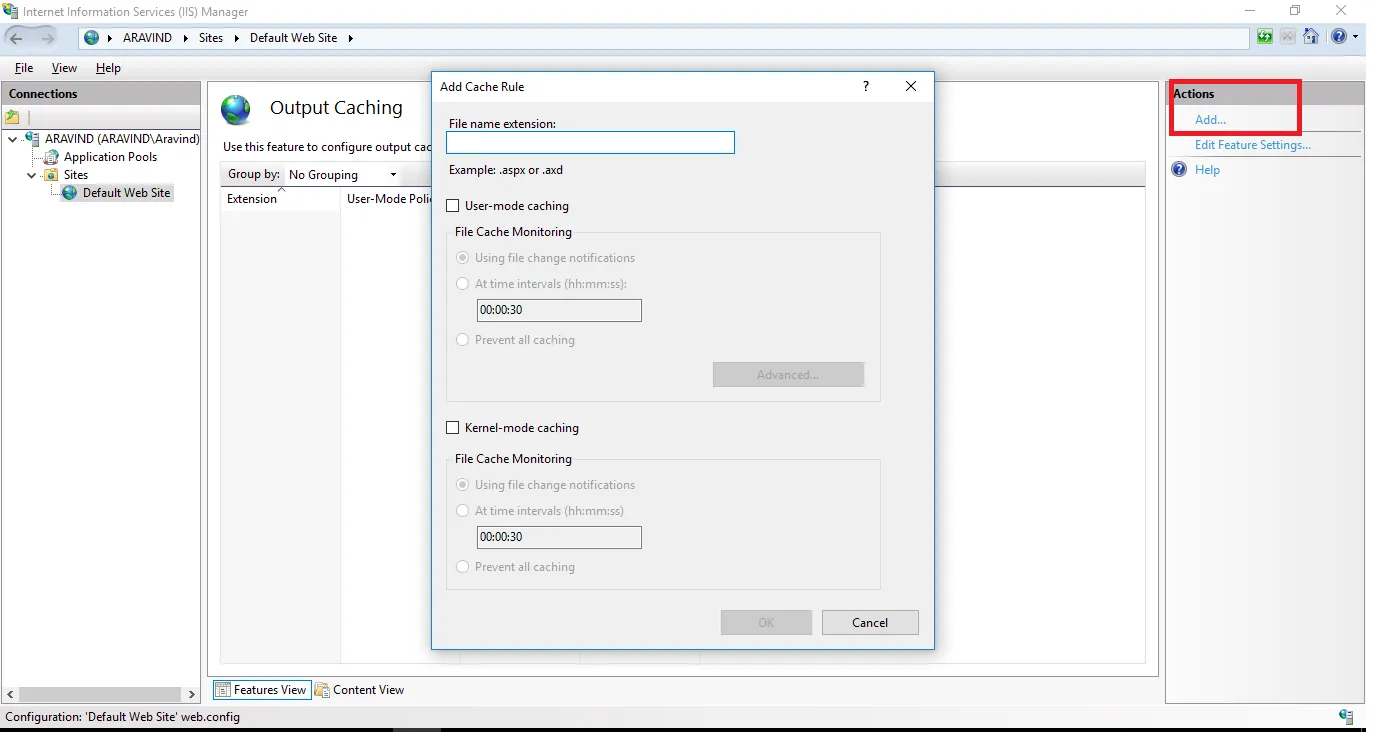This screenshot has width=1384, height=732.
Task: Click the Connections scrollbar left arrow
Action: point(11,694)
